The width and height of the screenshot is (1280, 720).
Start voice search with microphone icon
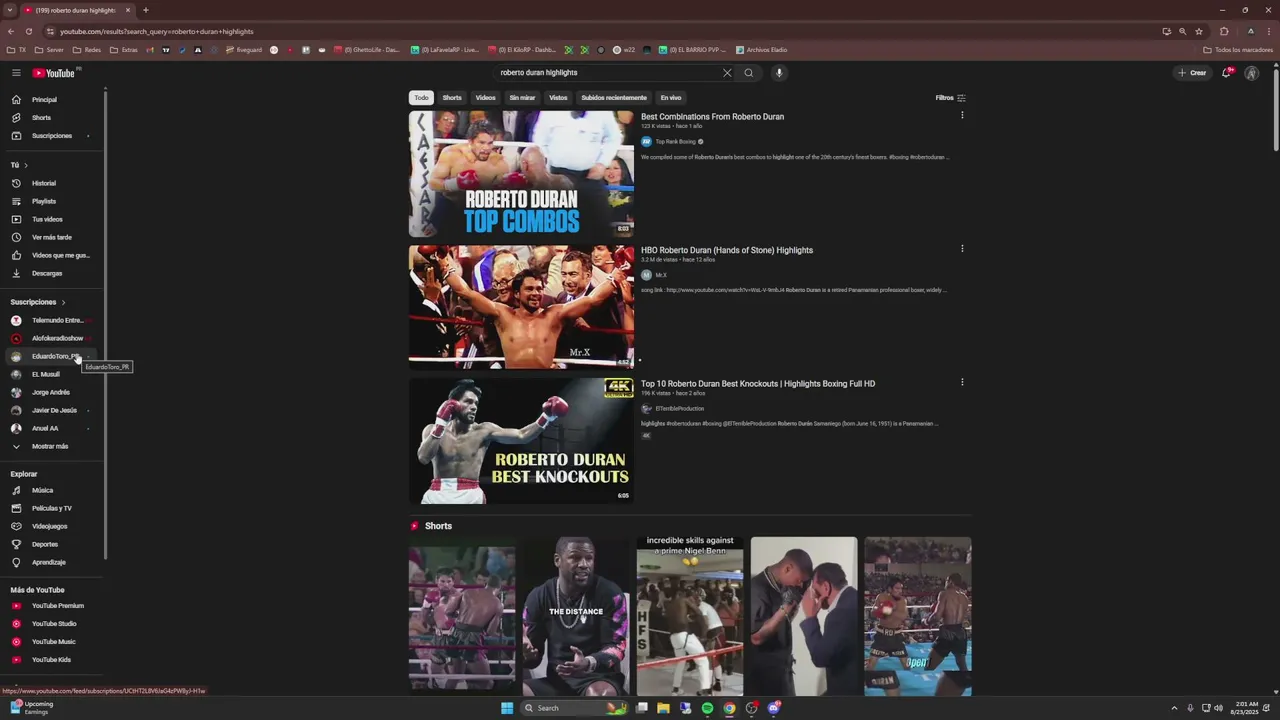point(779,73)
